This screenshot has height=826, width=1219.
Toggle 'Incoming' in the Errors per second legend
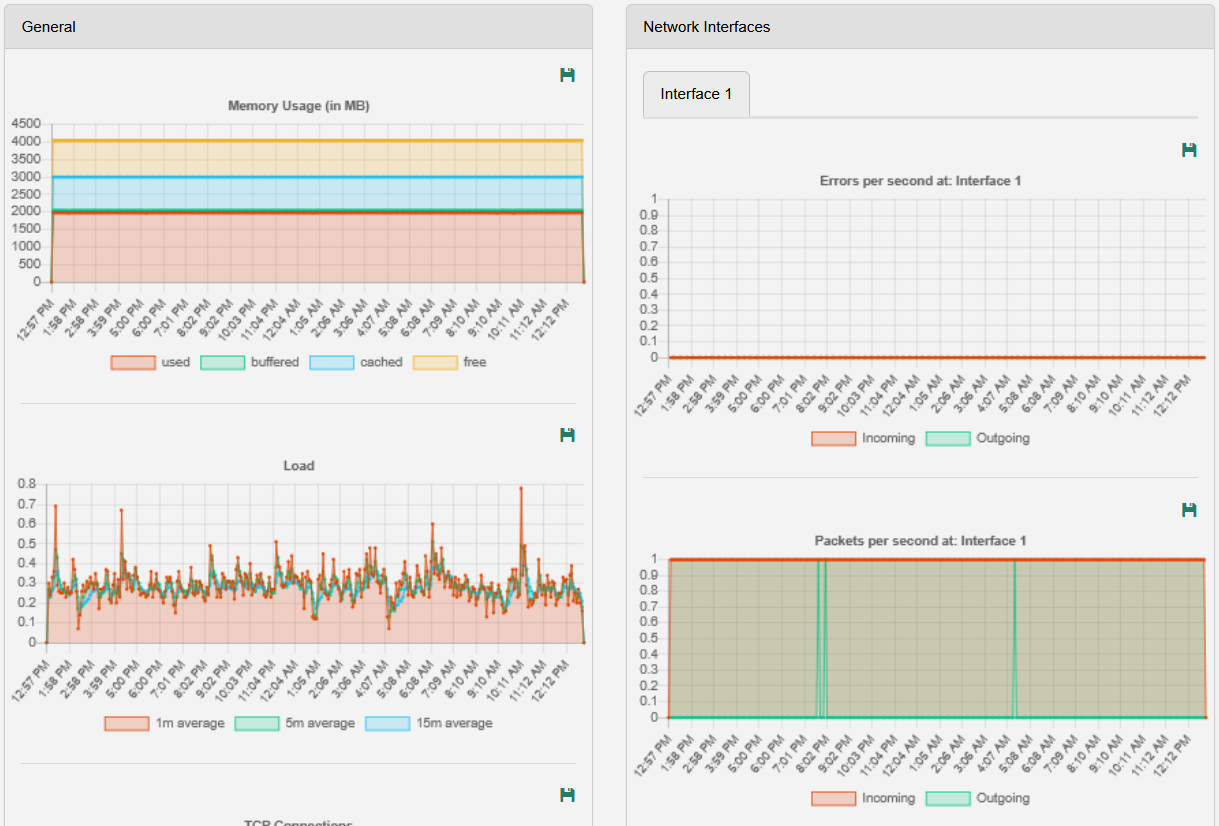click(834, 438)
